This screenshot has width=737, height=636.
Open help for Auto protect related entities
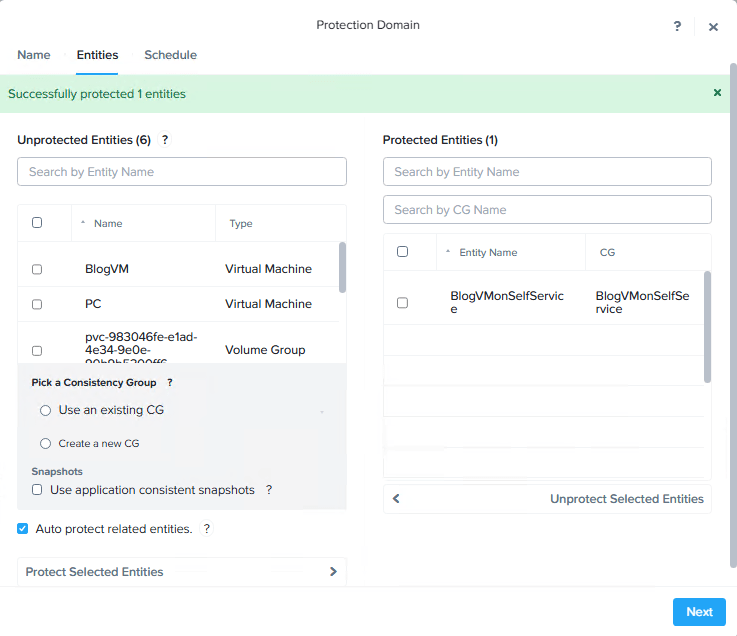click(206, 529)
